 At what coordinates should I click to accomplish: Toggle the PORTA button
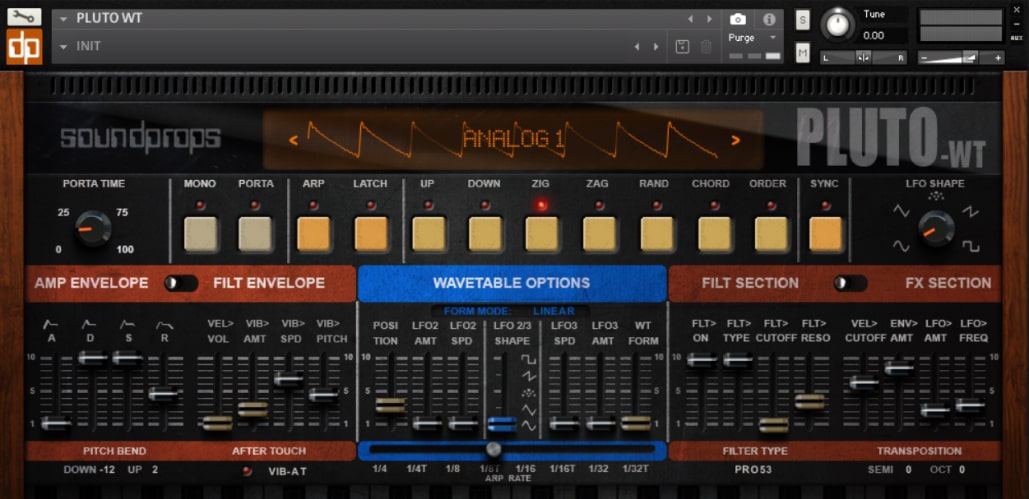(x=255, y=234)
